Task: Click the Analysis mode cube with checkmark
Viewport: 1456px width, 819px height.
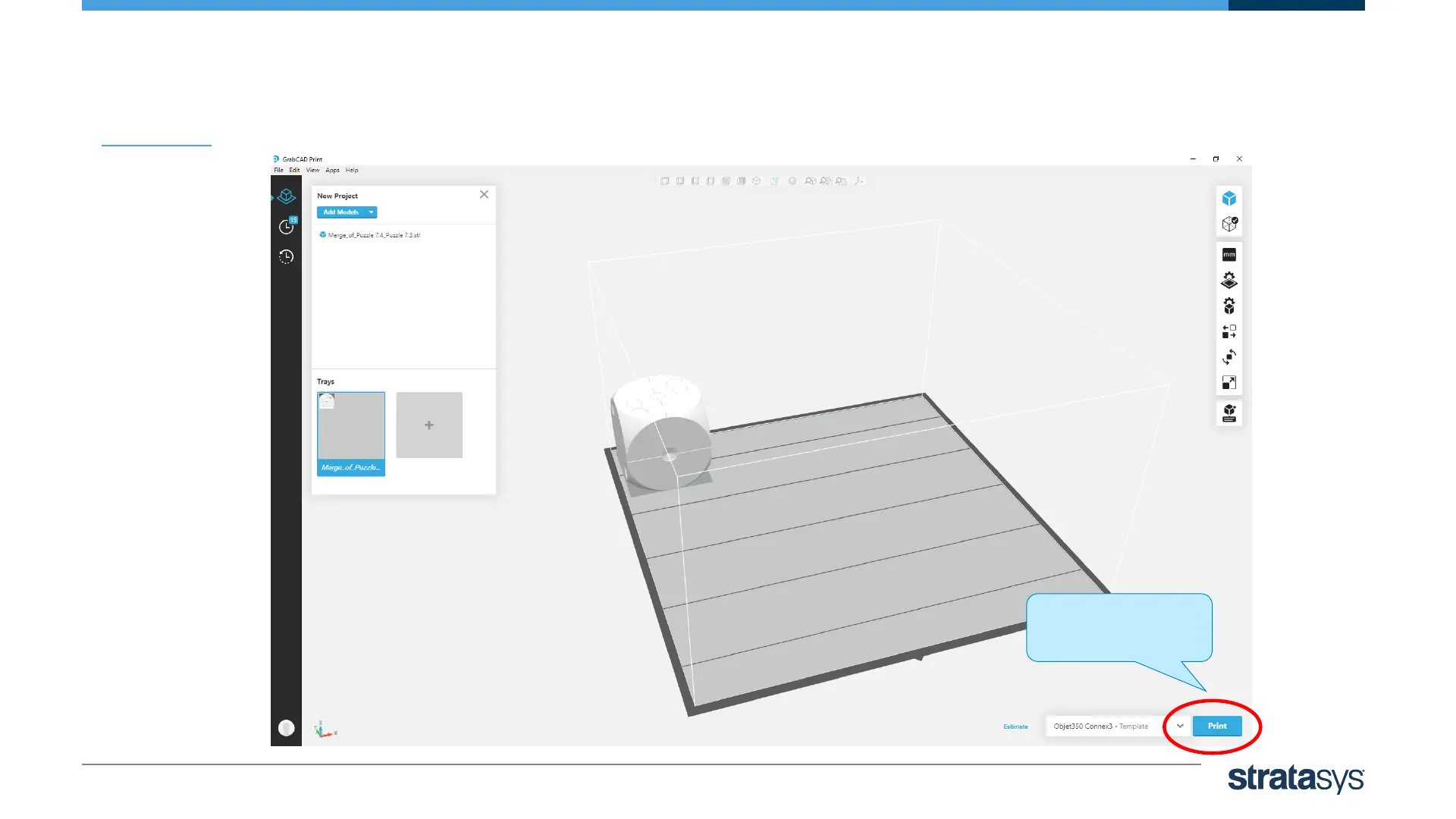Action: click(1228, 224)
